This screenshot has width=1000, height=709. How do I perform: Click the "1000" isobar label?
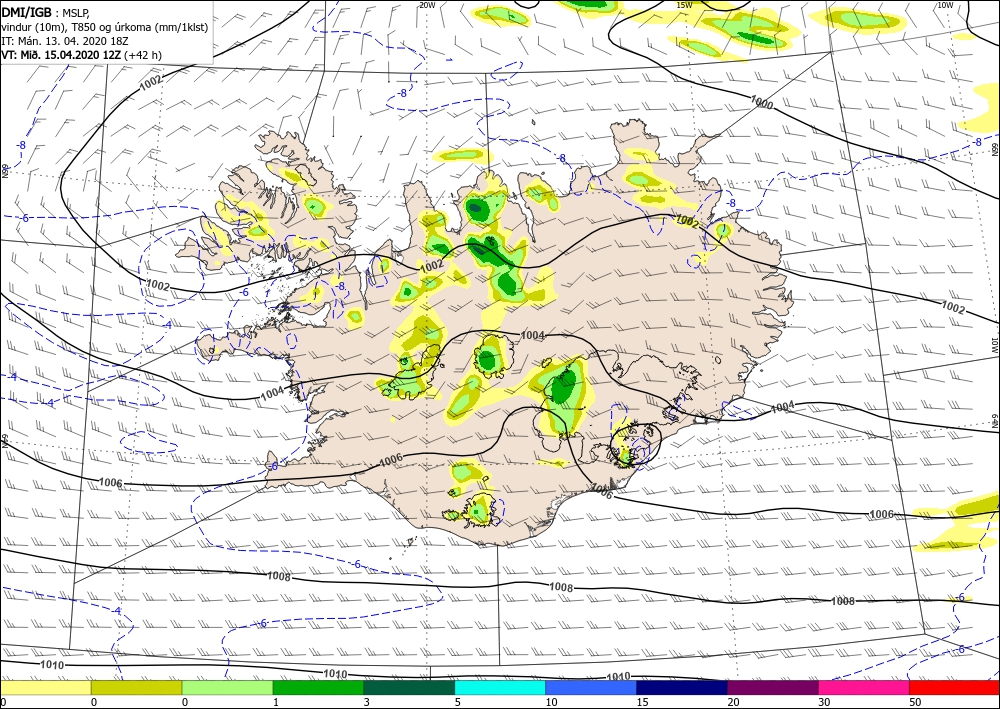pyautogui.click(x=761, y=102)
